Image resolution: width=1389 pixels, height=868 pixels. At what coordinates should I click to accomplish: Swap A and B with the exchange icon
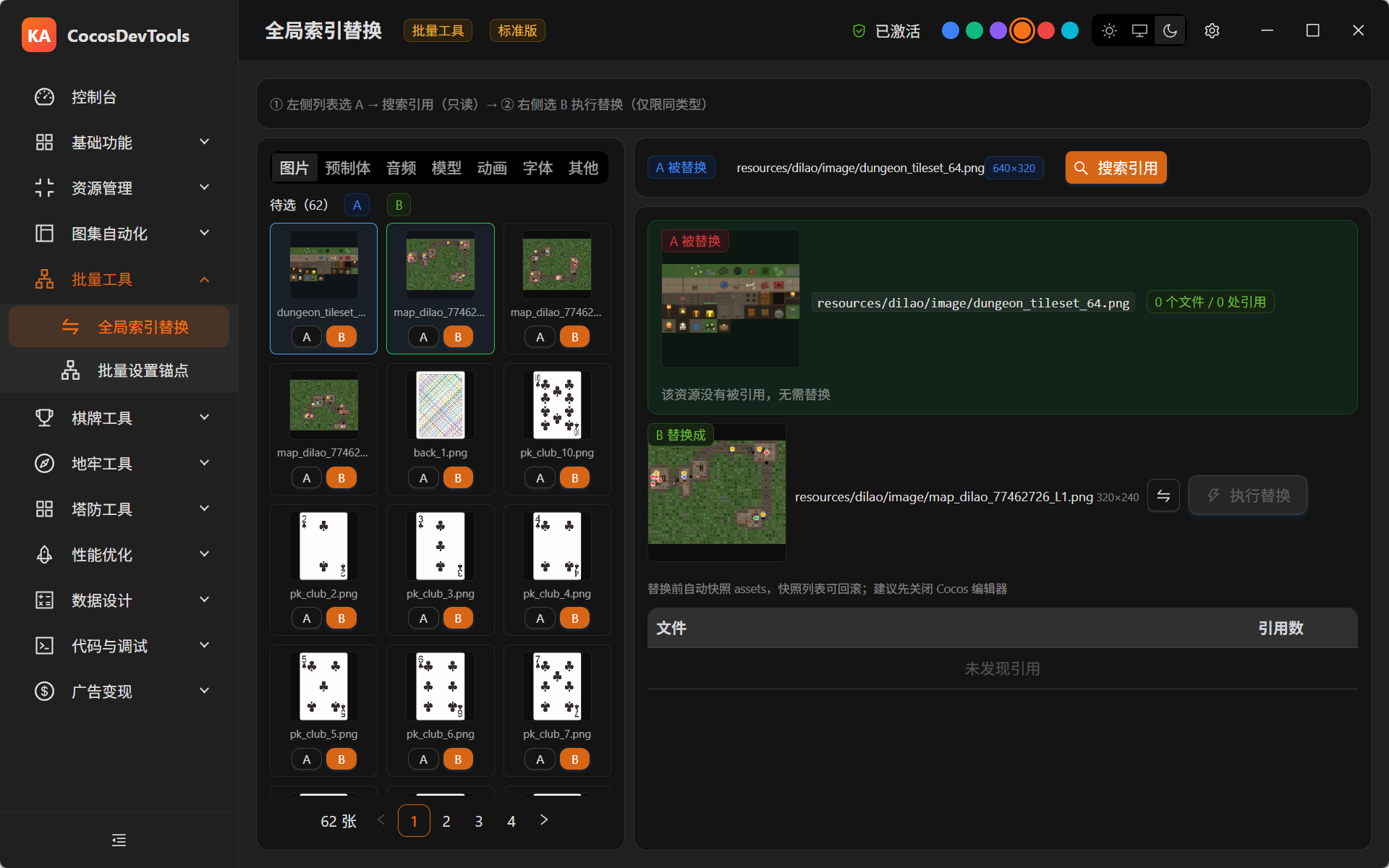tap(1163, 495)
